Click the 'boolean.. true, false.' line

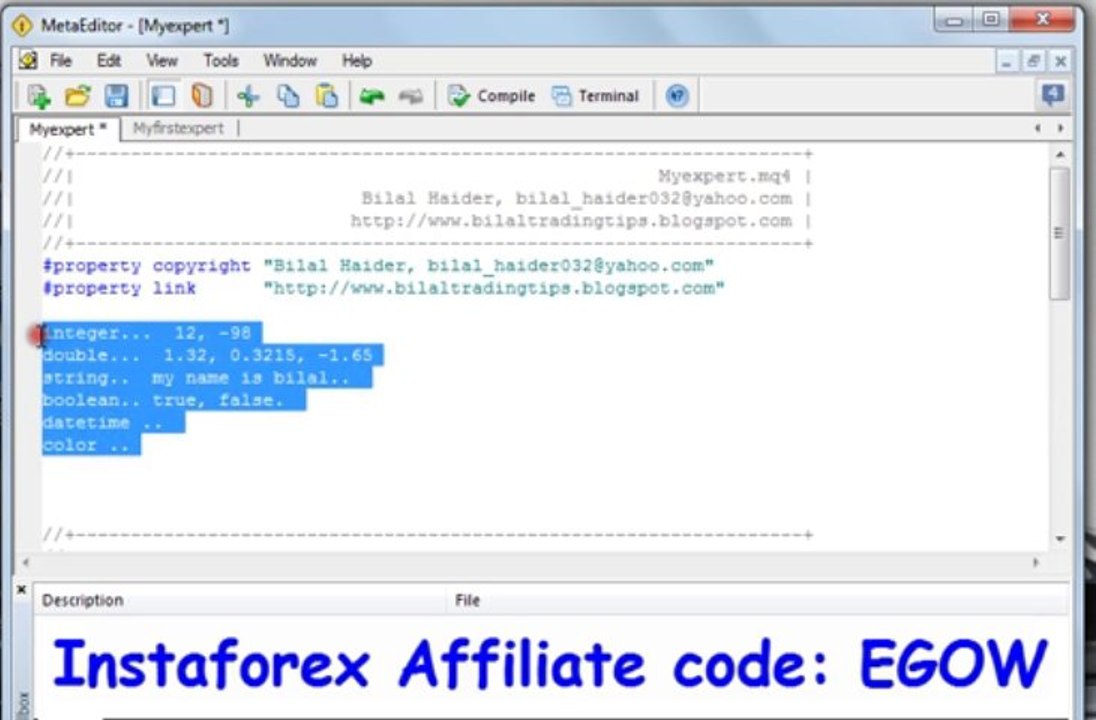coord(174,401)
